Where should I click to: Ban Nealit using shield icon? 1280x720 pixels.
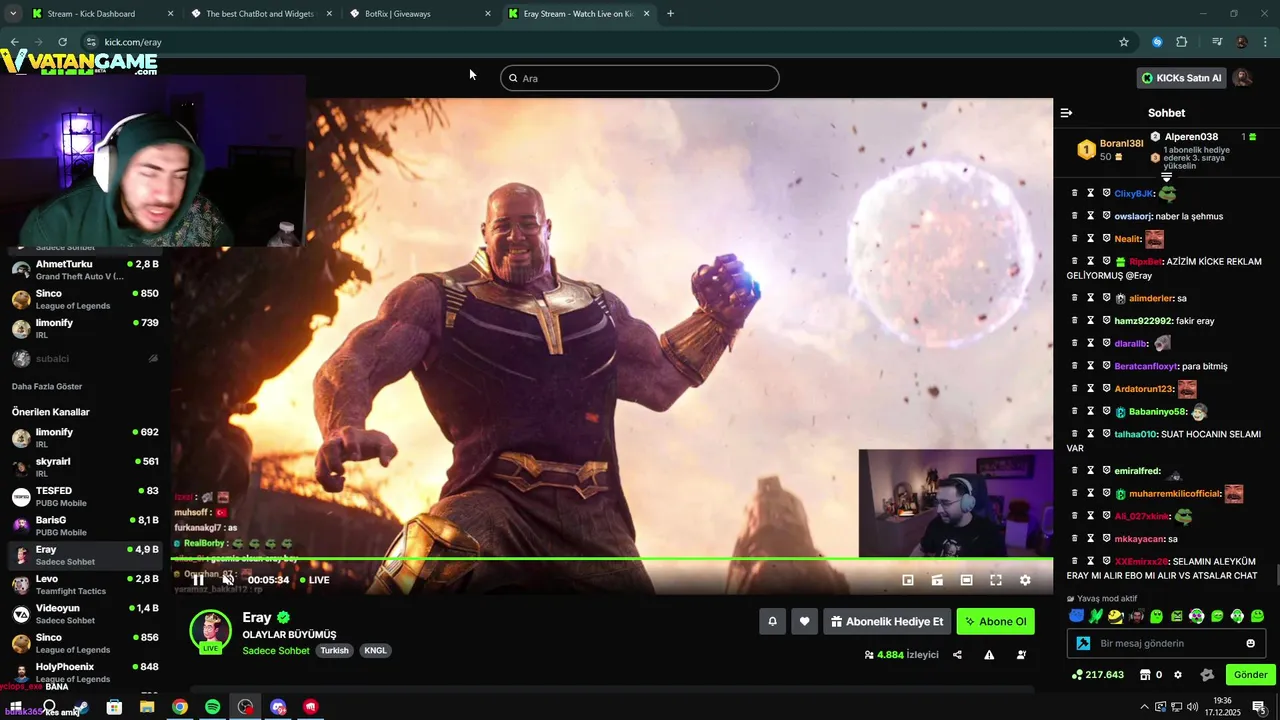[1107, 239]
